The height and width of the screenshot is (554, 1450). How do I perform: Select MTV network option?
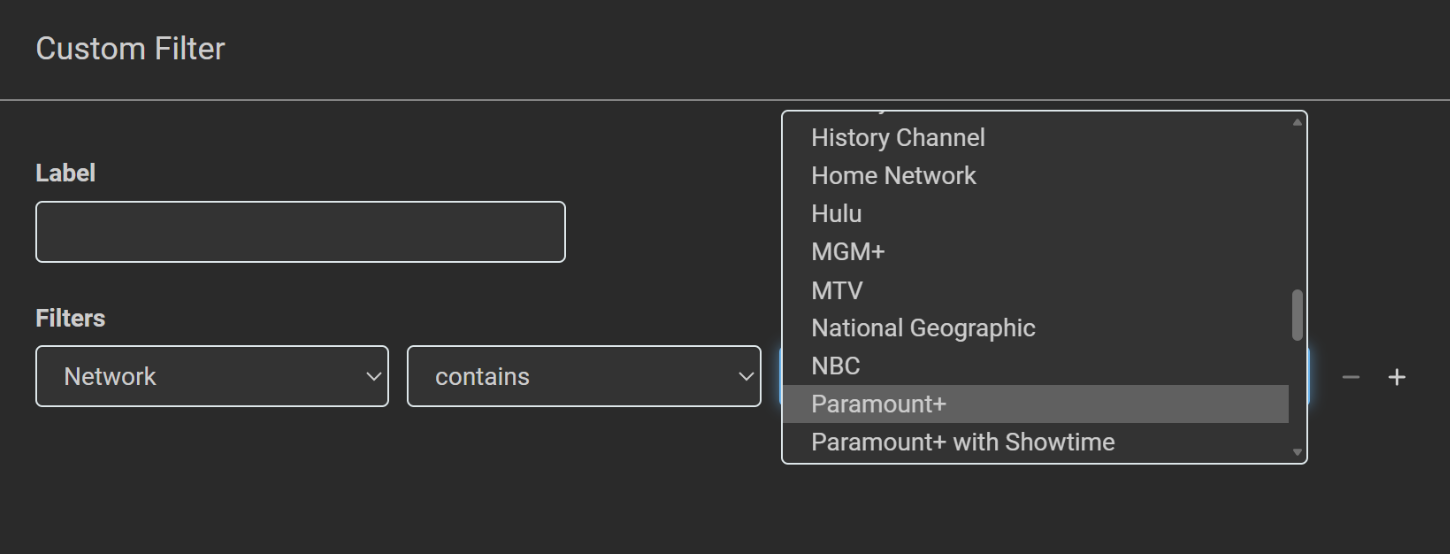point(837,290)
